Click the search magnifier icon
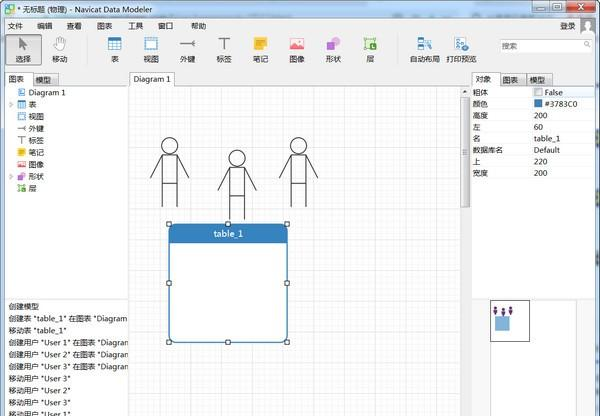Screen dimensions: 600x416 [587, 45]
